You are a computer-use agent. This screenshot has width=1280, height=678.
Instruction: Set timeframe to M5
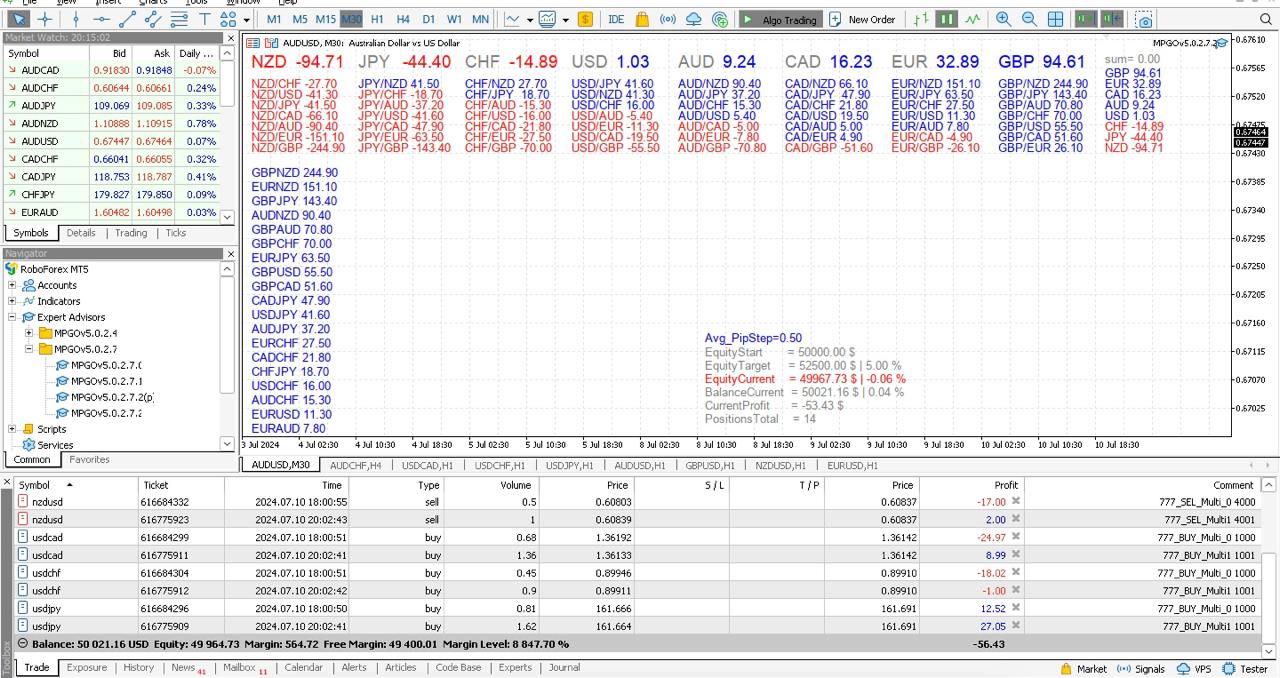pos(300,19)
